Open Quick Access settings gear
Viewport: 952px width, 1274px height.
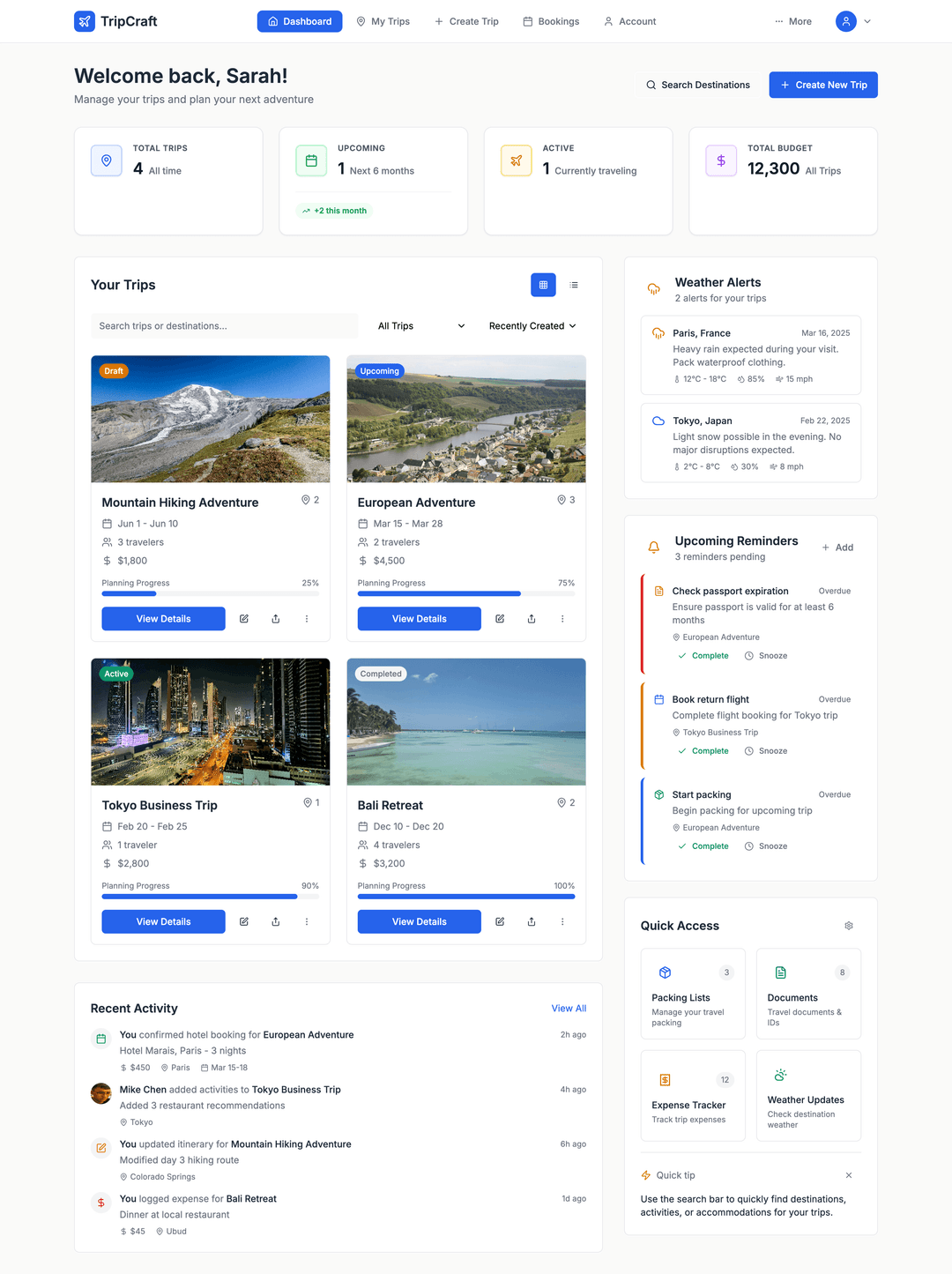pyautogui.click(x=848, y=925)
